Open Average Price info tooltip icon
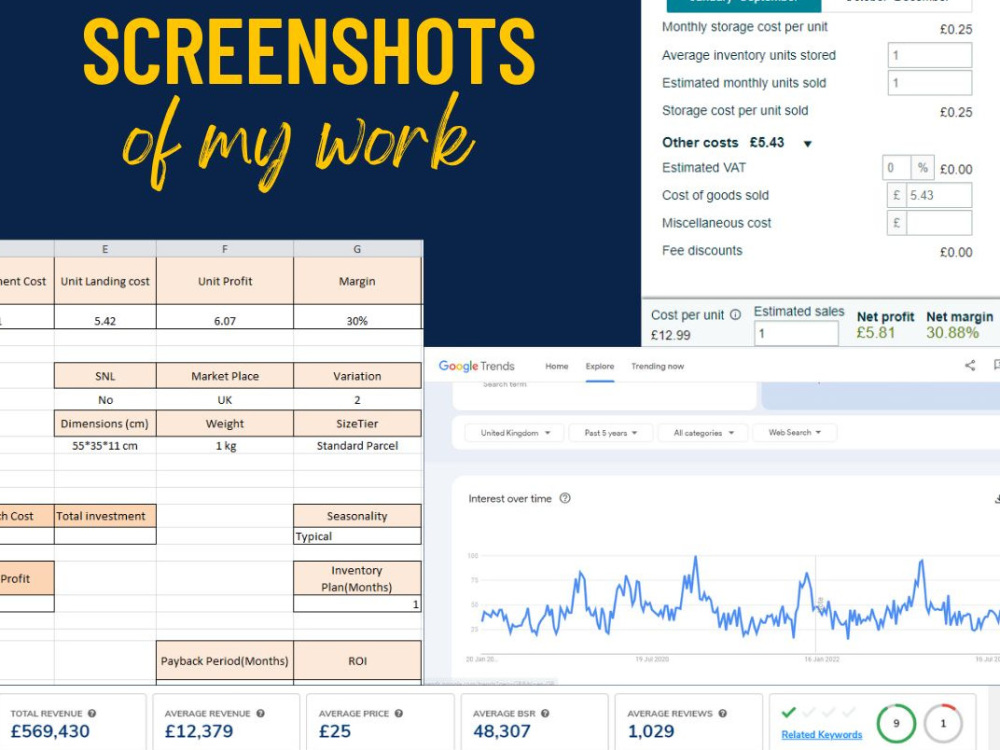Viewport: 1000px width, 750px height. [399, 714]
